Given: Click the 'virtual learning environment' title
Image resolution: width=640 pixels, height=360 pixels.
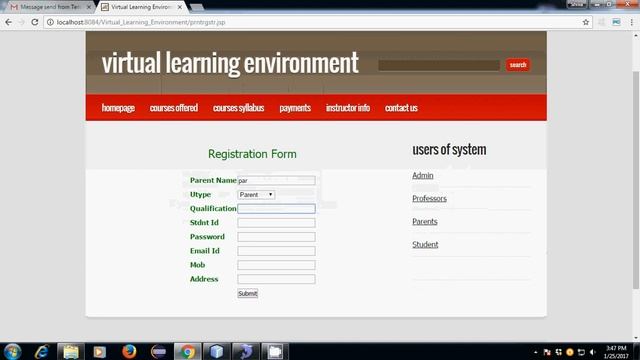Looking at the screenshot, I should pyautogui.click(x=230, y=63).
